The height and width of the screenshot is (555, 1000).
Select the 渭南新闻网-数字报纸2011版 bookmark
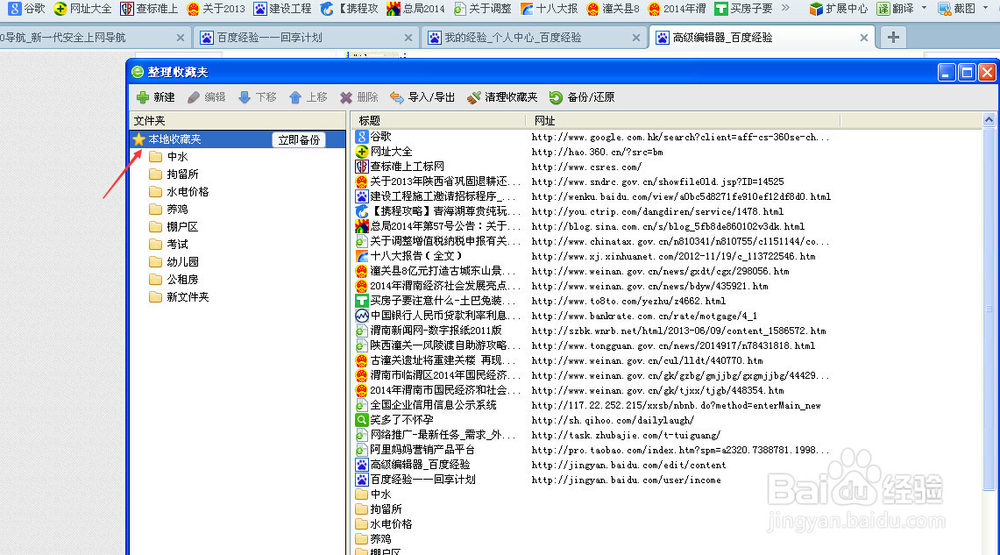point(436,330)
